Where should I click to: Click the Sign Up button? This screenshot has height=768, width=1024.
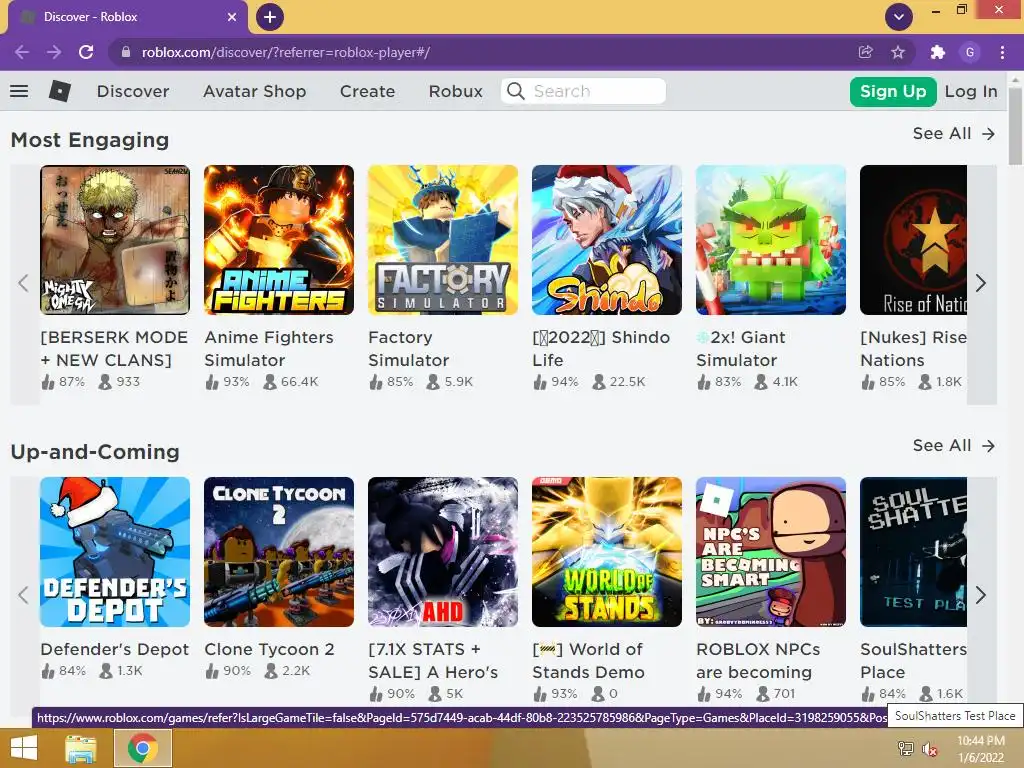pyautogui.click(x=893, y=91)
